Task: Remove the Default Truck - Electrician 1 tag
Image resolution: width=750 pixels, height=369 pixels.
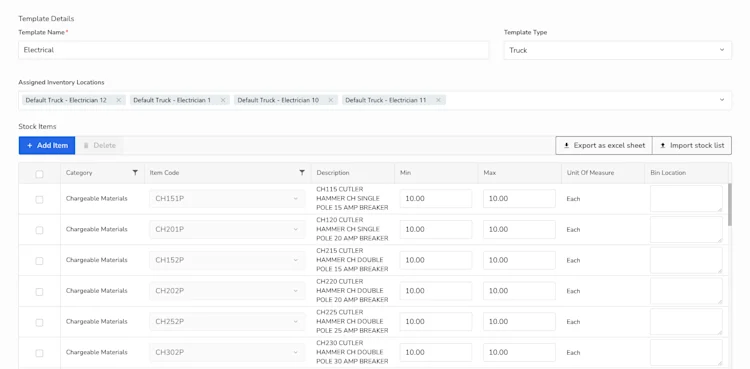Action: [x=222, y=101]
